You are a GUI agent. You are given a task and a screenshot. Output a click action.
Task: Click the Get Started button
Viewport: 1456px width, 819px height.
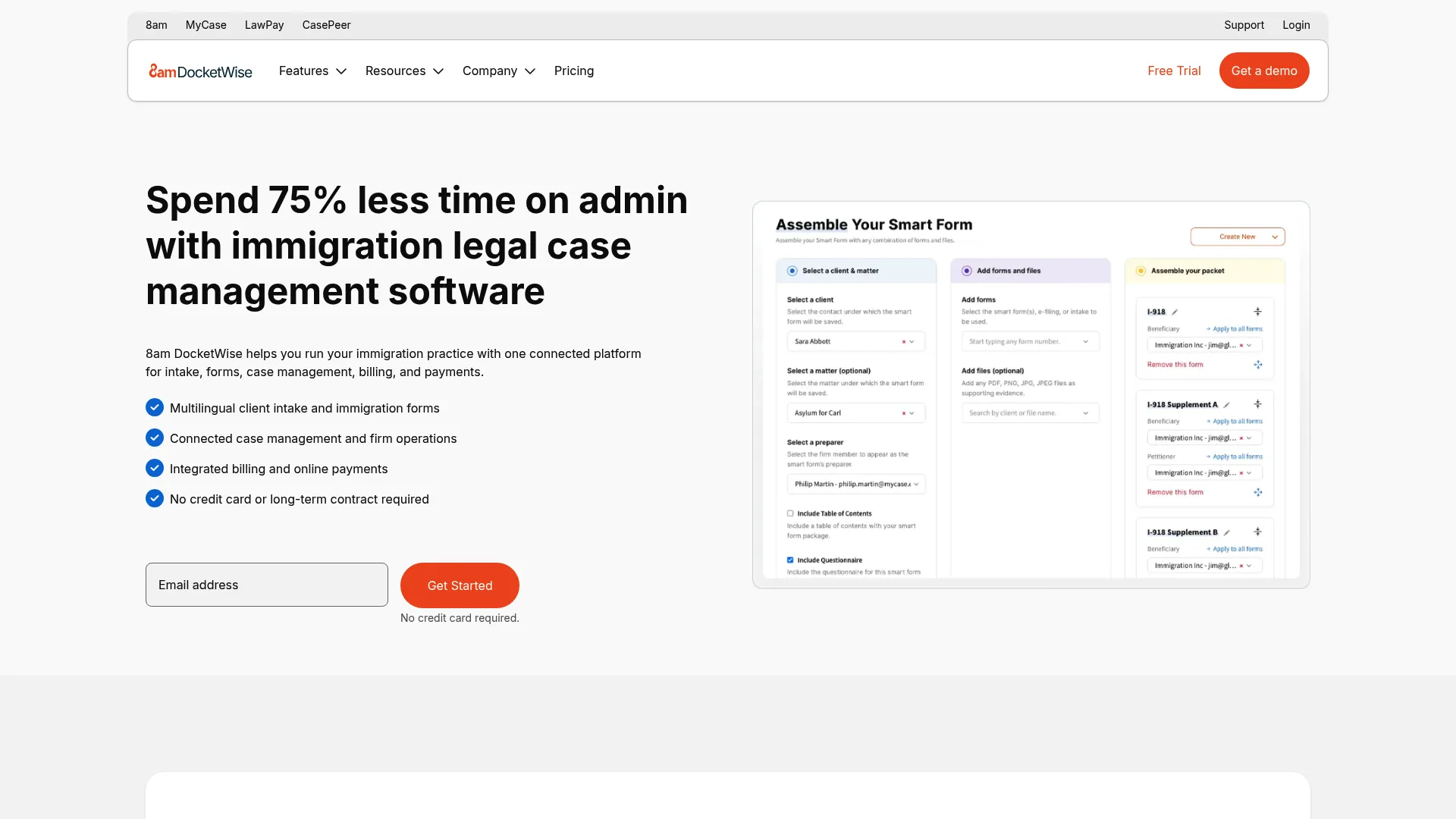point(460,585)
